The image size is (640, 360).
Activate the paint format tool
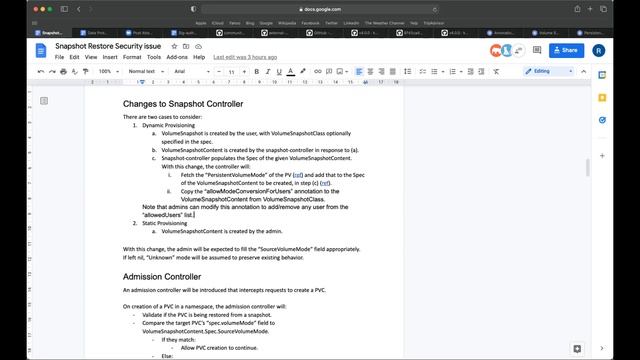(86, 71)
